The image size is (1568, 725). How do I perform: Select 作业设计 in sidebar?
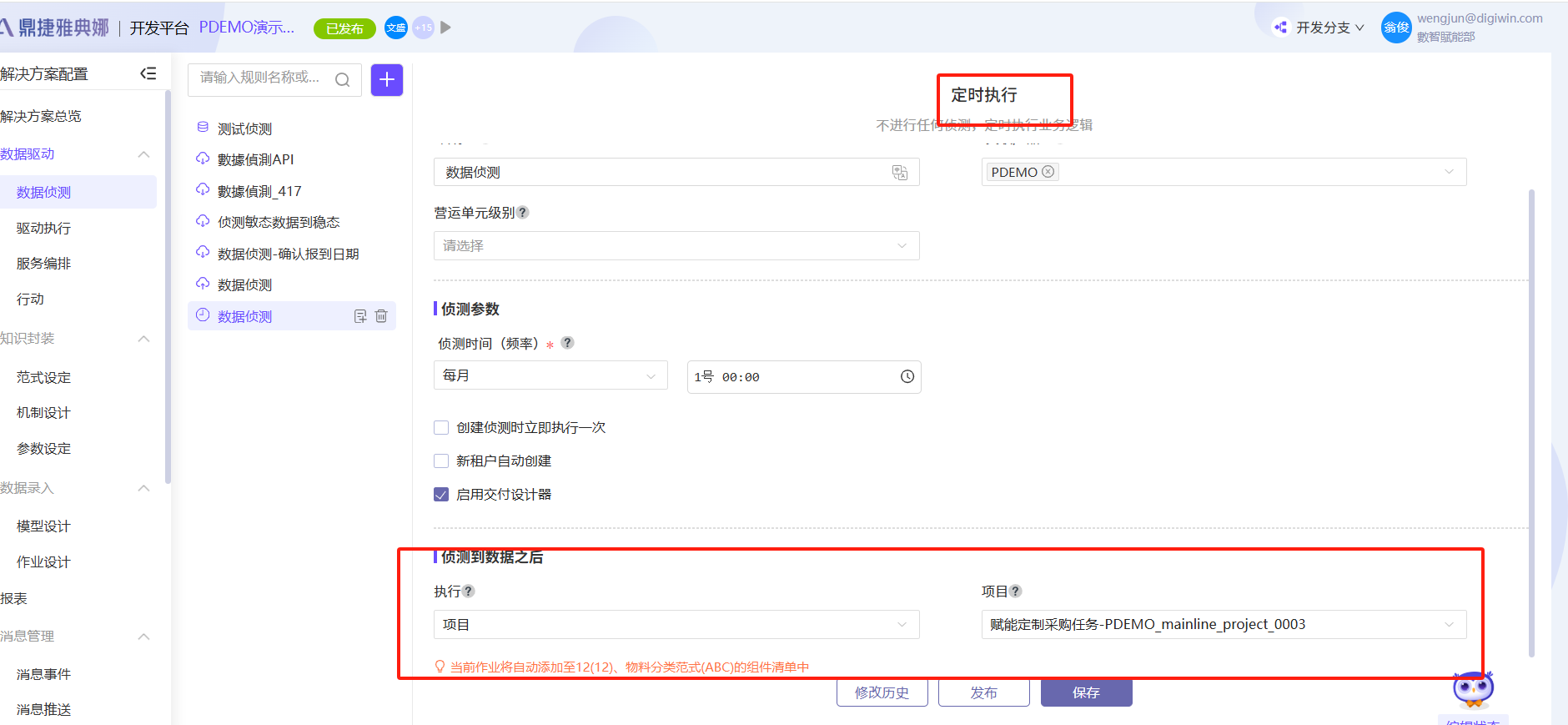[x=43, y=561]
